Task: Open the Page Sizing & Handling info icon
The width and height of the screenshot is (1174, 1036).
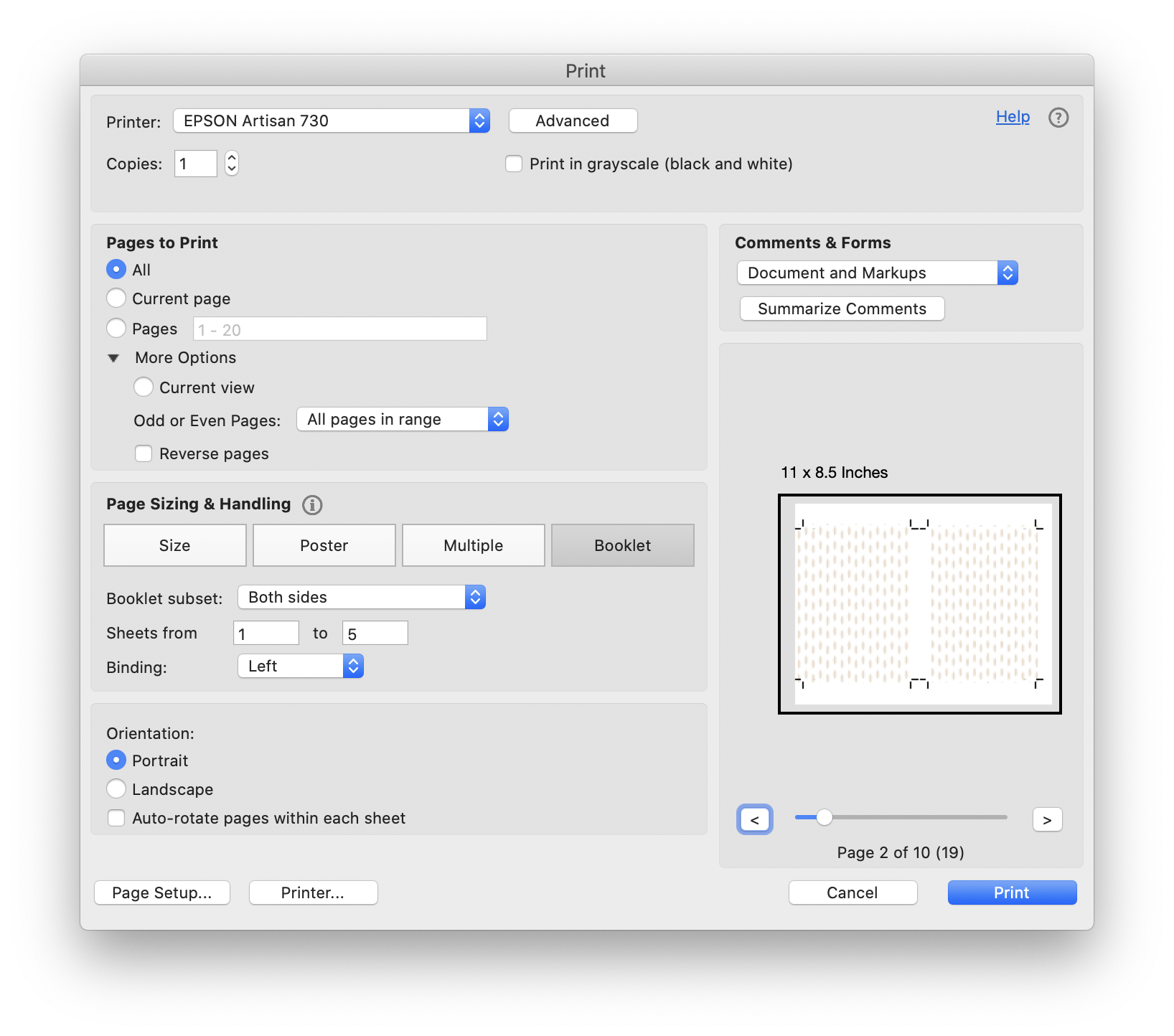Action: pos(312,504)
